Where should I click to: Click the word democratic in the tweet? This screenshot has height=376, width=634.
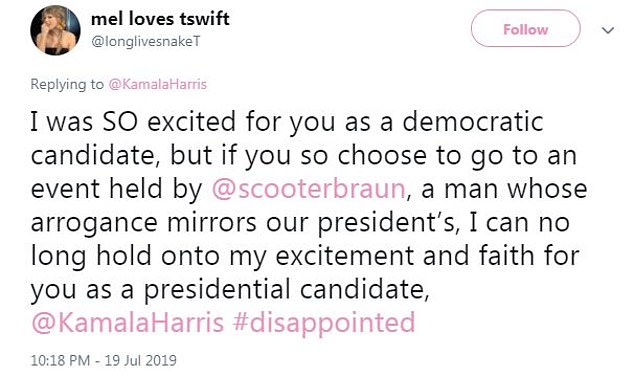(473, 121)
